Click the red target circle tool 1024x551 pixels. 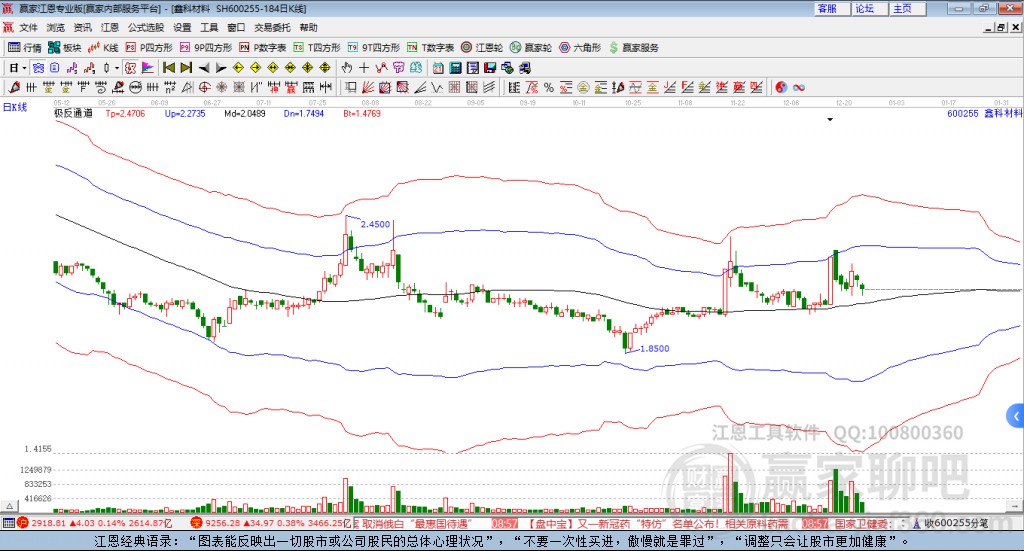204,87
